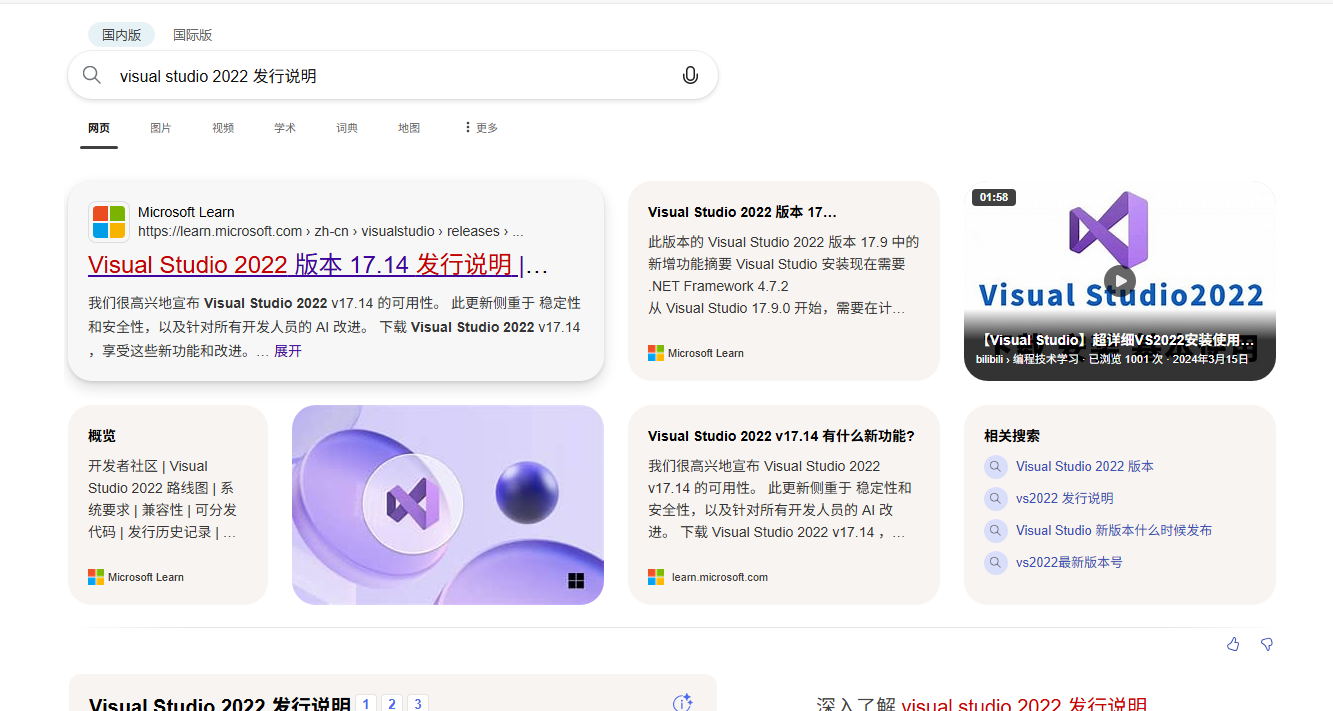Viewport: 1333px width, 711px height.
Task: Click the Windows logo on purple image
Action: 576,580
